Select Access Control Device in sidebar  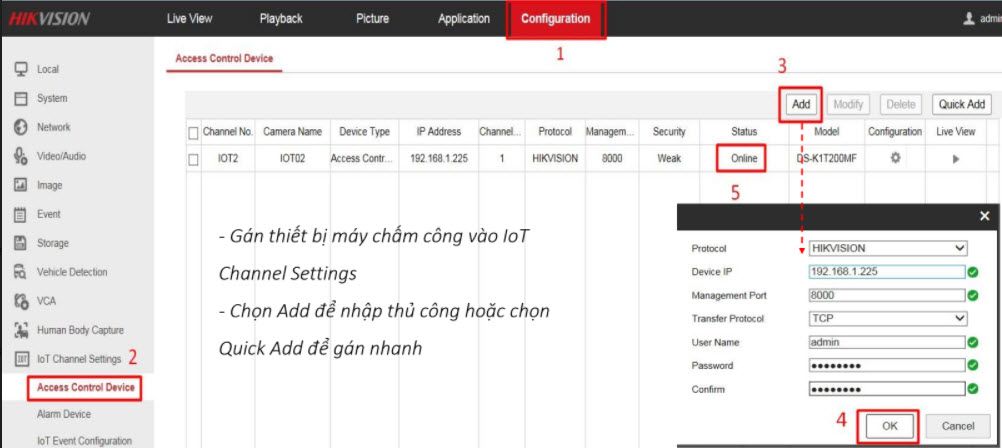(86, 387)
